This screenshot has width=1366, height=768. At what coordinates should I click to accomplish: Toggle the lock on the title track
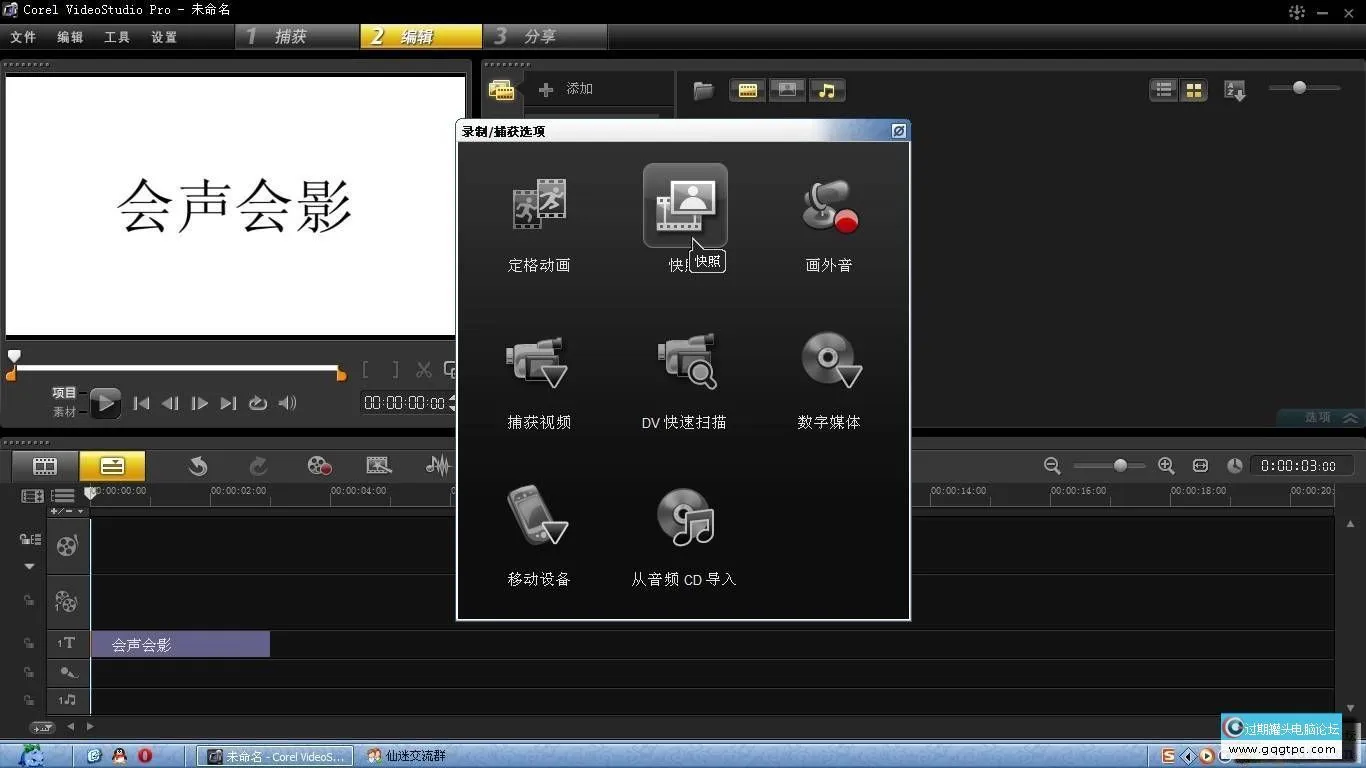[30, 642]
